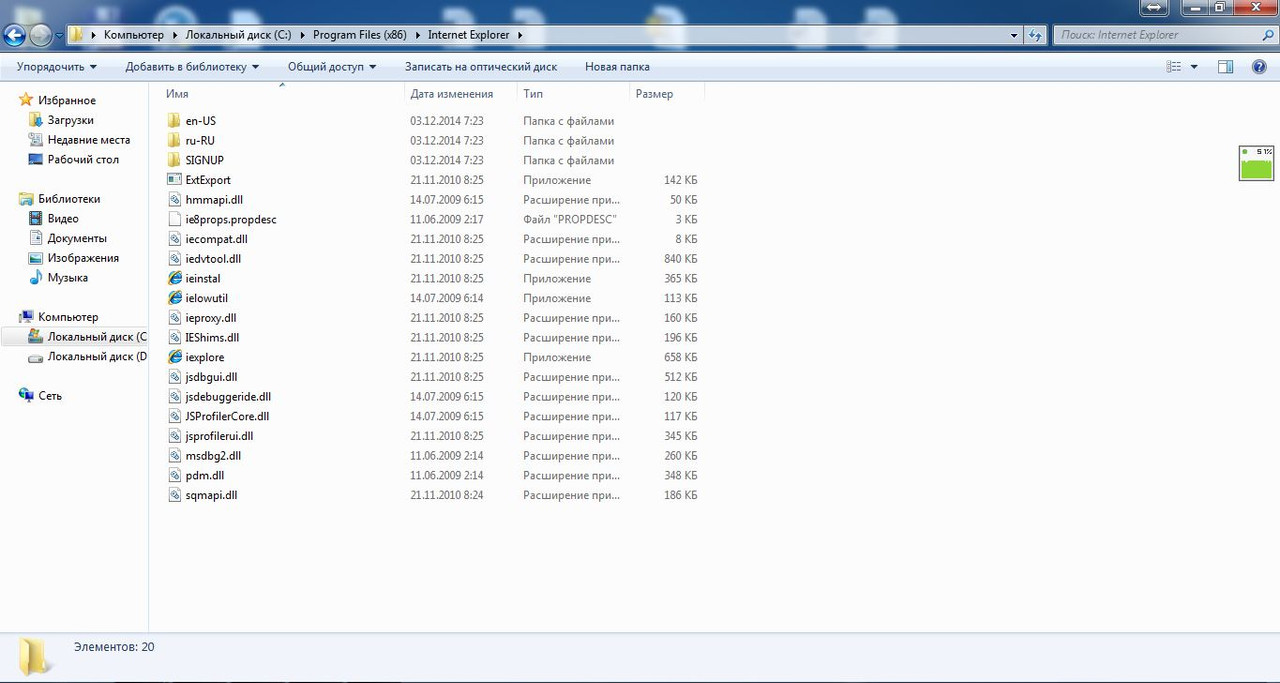1280x683 pixels.
Task: Select the ielowutil application icon
Action: pos(175,298)
